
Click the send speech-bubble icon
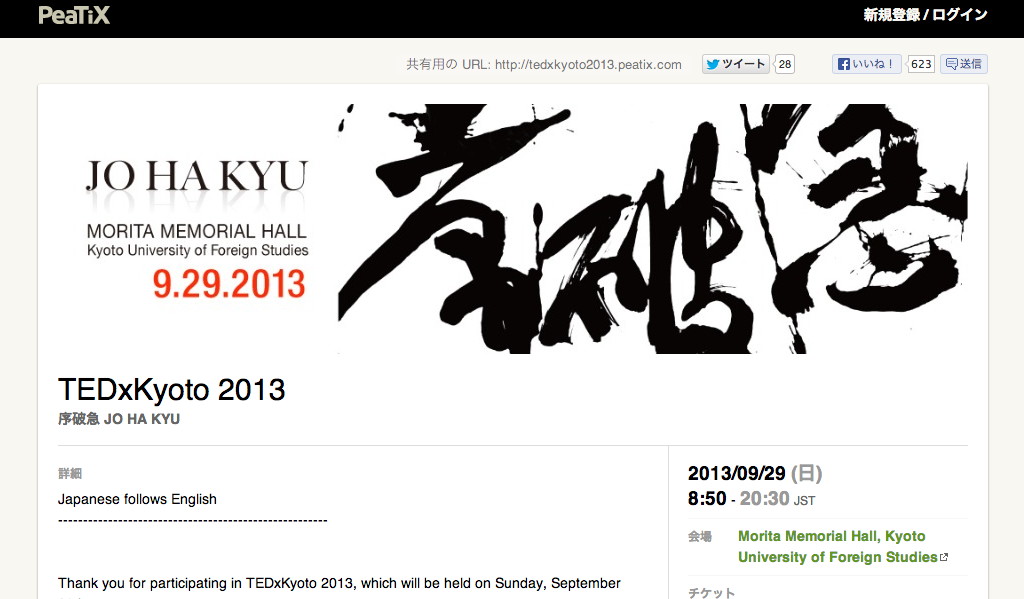click(x=952, y=64)
